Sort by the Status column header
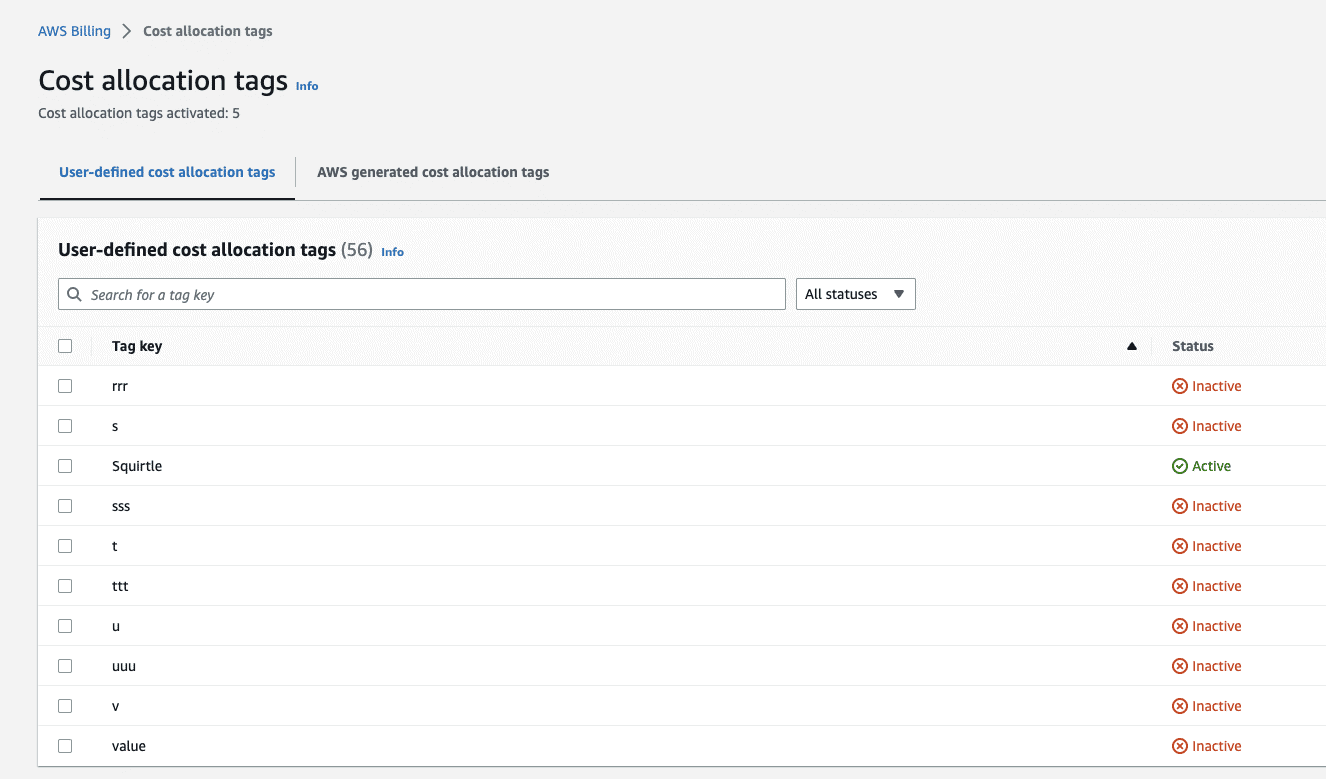Screen dimensions: 1326x779 [x=1193, y=346]
